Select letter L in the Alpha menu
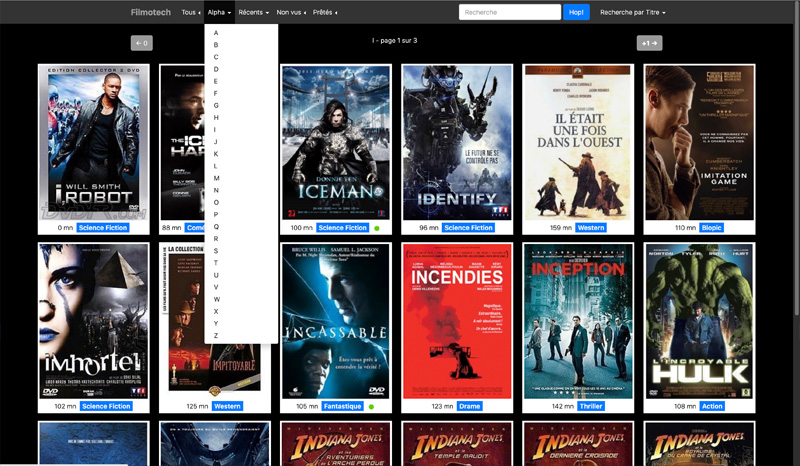The height and width of the screenshot is (466, 800). click(241, 166)
